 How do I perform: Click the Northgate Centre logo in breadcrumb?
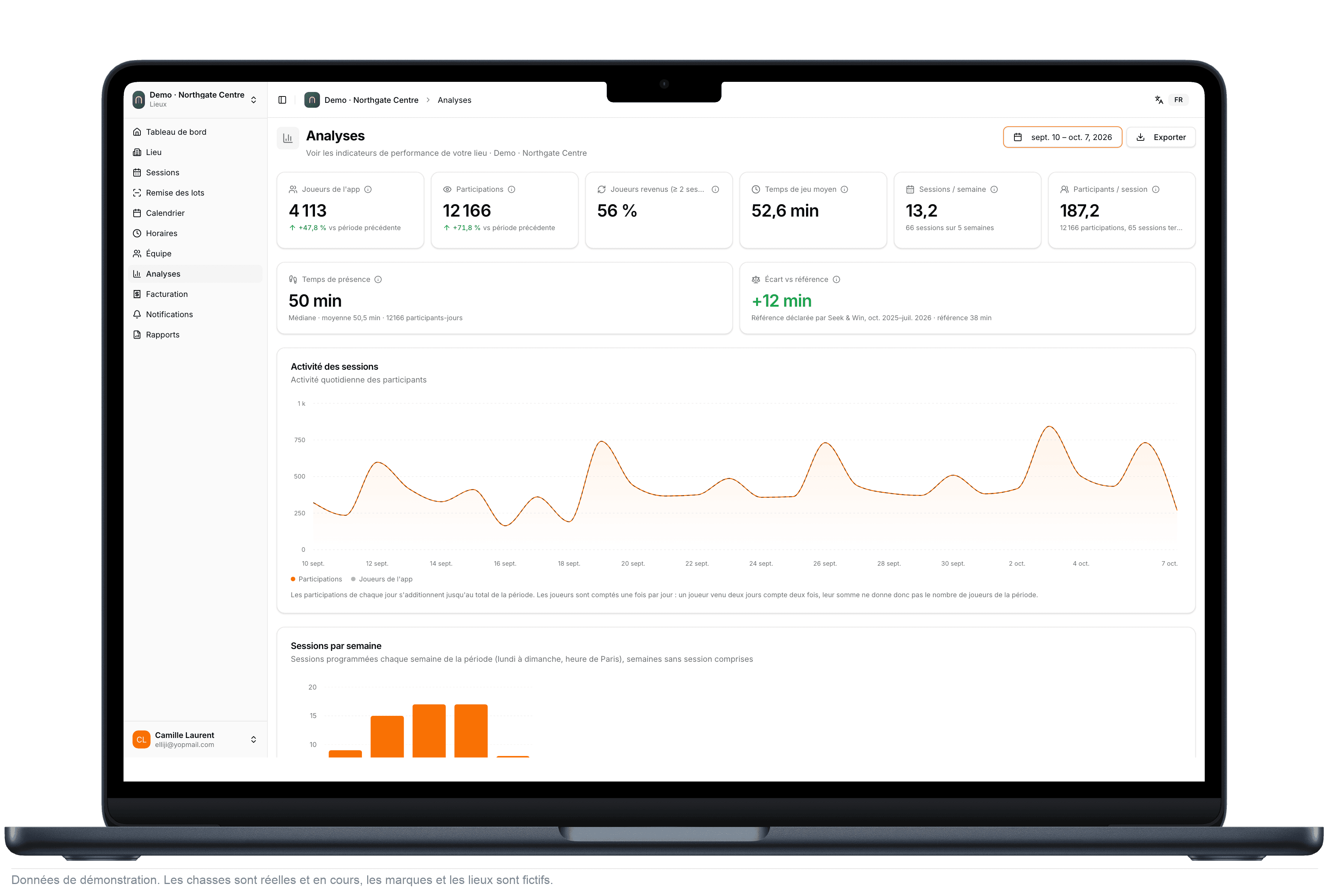click(x=312, y=100)
